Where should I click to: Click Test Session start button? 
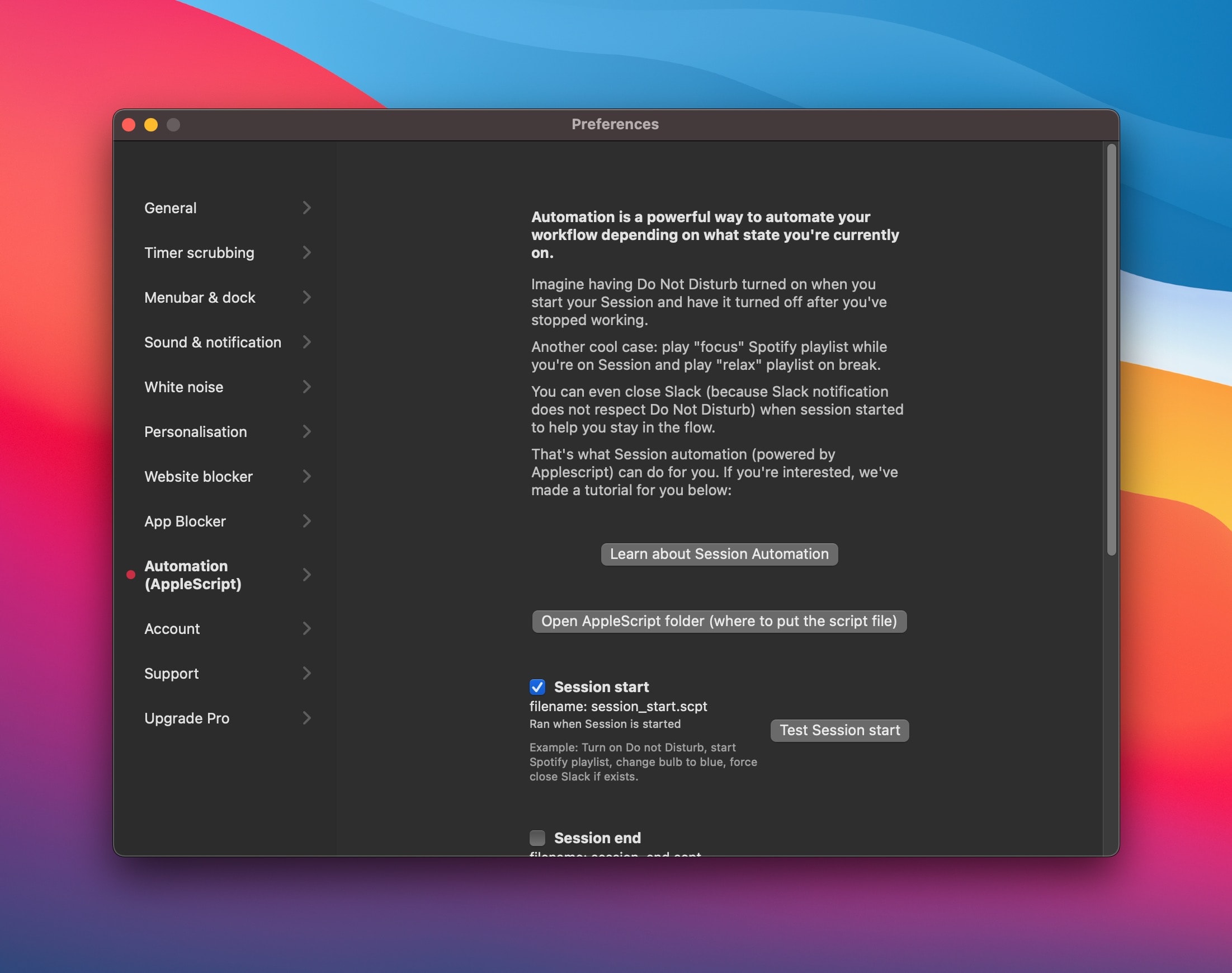tap(839, 729)
